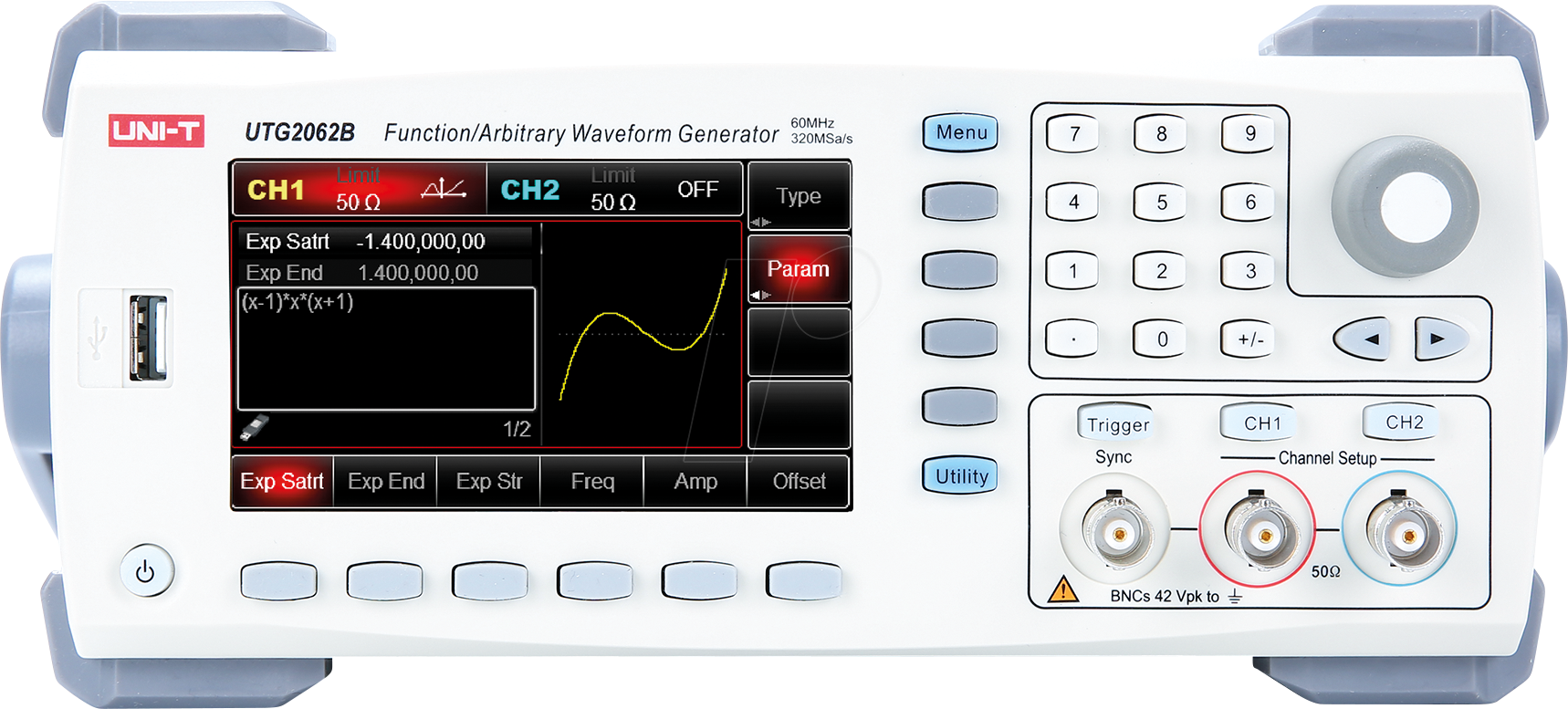This screenshot has height=709, width=1568.
Task: Click the yellow warning triangle symbol
Action: point(1062,589)
